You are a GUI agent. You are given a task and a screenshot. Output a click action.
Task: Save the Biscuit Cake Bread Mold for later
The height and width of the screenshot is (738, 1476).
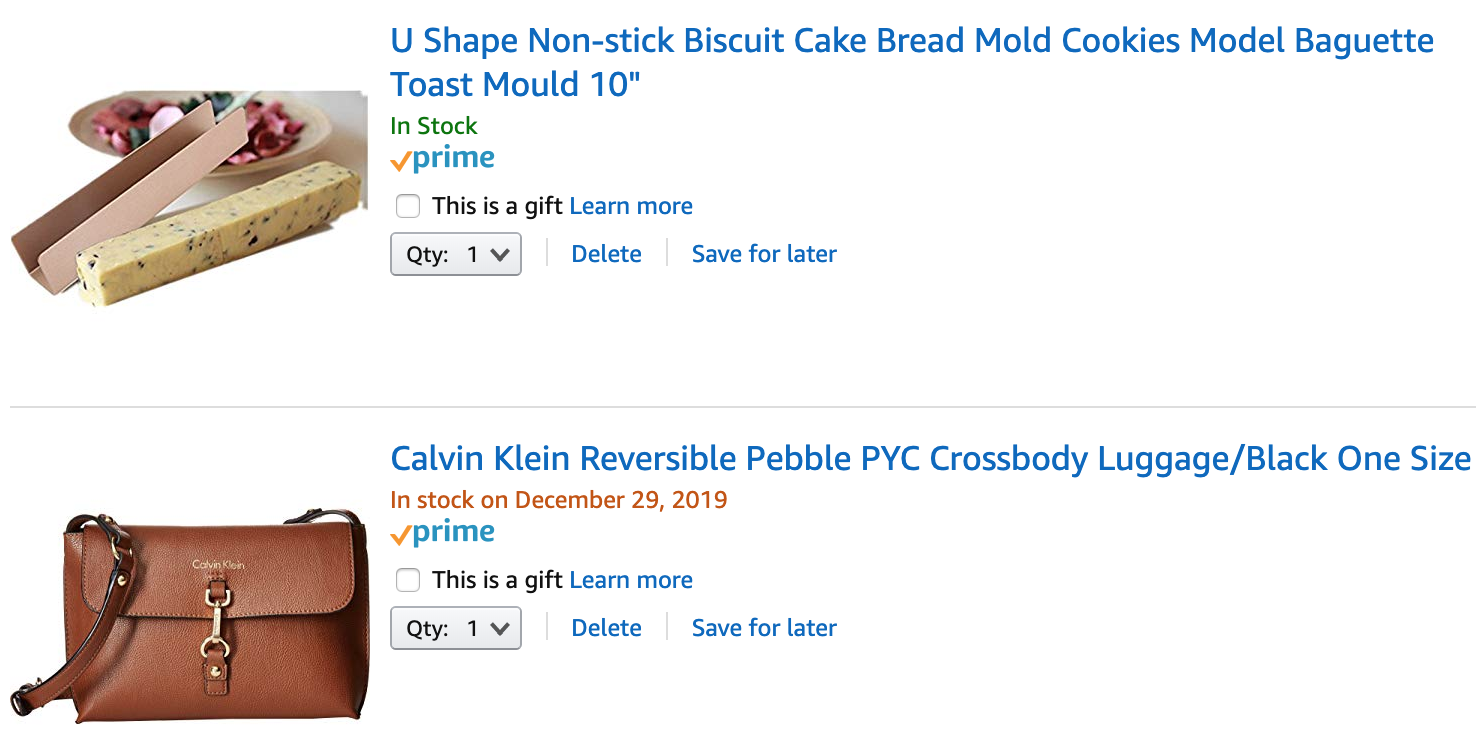tap(764, 255)
